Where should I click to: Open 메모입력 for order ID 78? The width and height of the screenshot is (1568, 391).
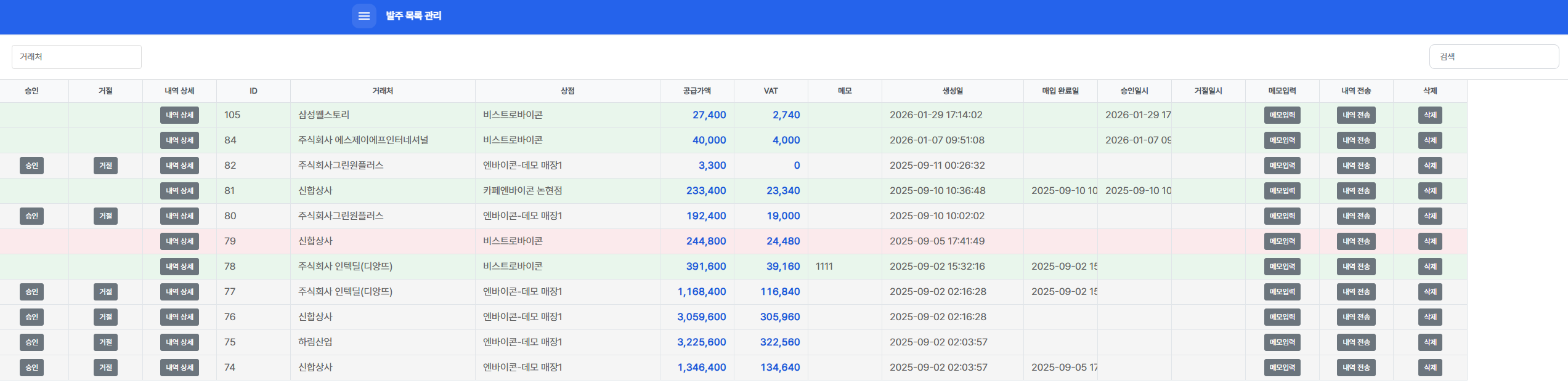pos(1282,267)
